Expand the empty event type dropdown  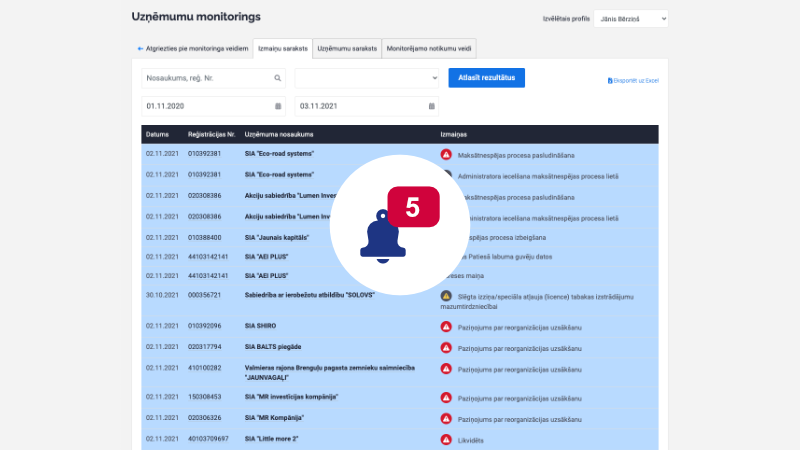pyautogui.click(x=367, y=78)
